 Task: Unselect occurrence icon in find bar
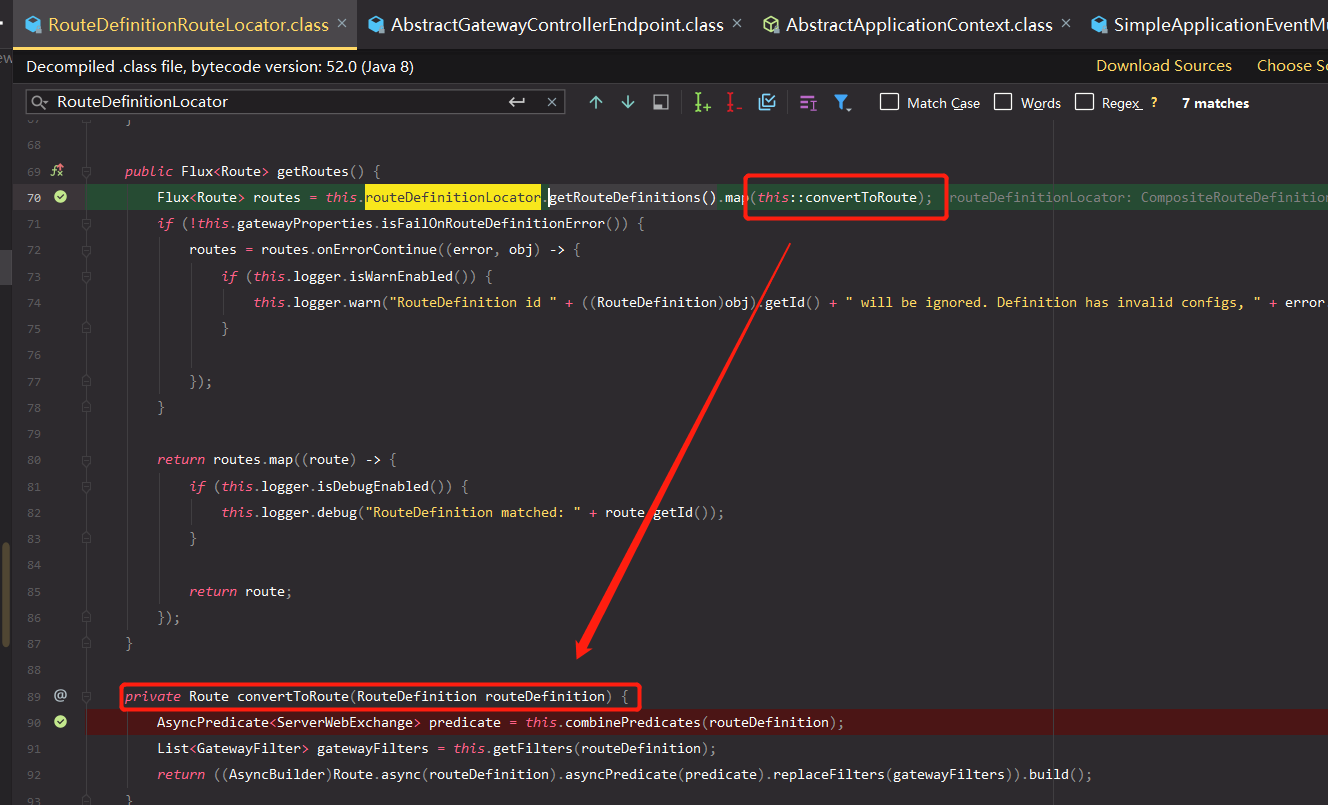coord(734,102)
